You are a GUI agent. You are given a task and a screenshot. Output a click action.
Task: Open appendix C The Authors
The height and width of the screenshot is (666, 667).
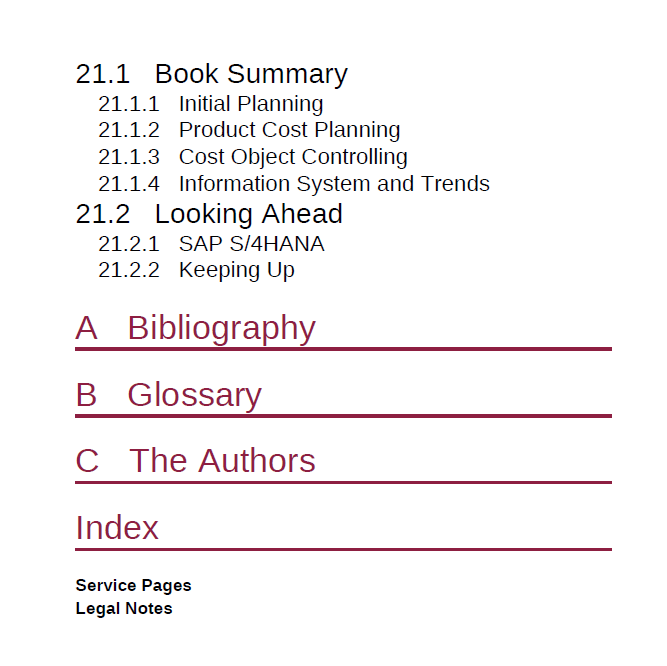pyautogui.click(x=195, y=461)
